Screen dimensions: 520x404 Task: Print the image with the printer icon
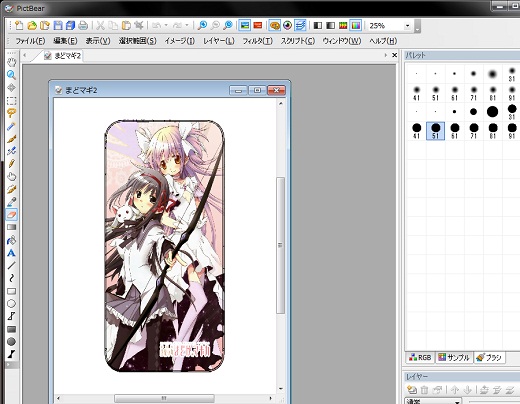coord(83,25)
